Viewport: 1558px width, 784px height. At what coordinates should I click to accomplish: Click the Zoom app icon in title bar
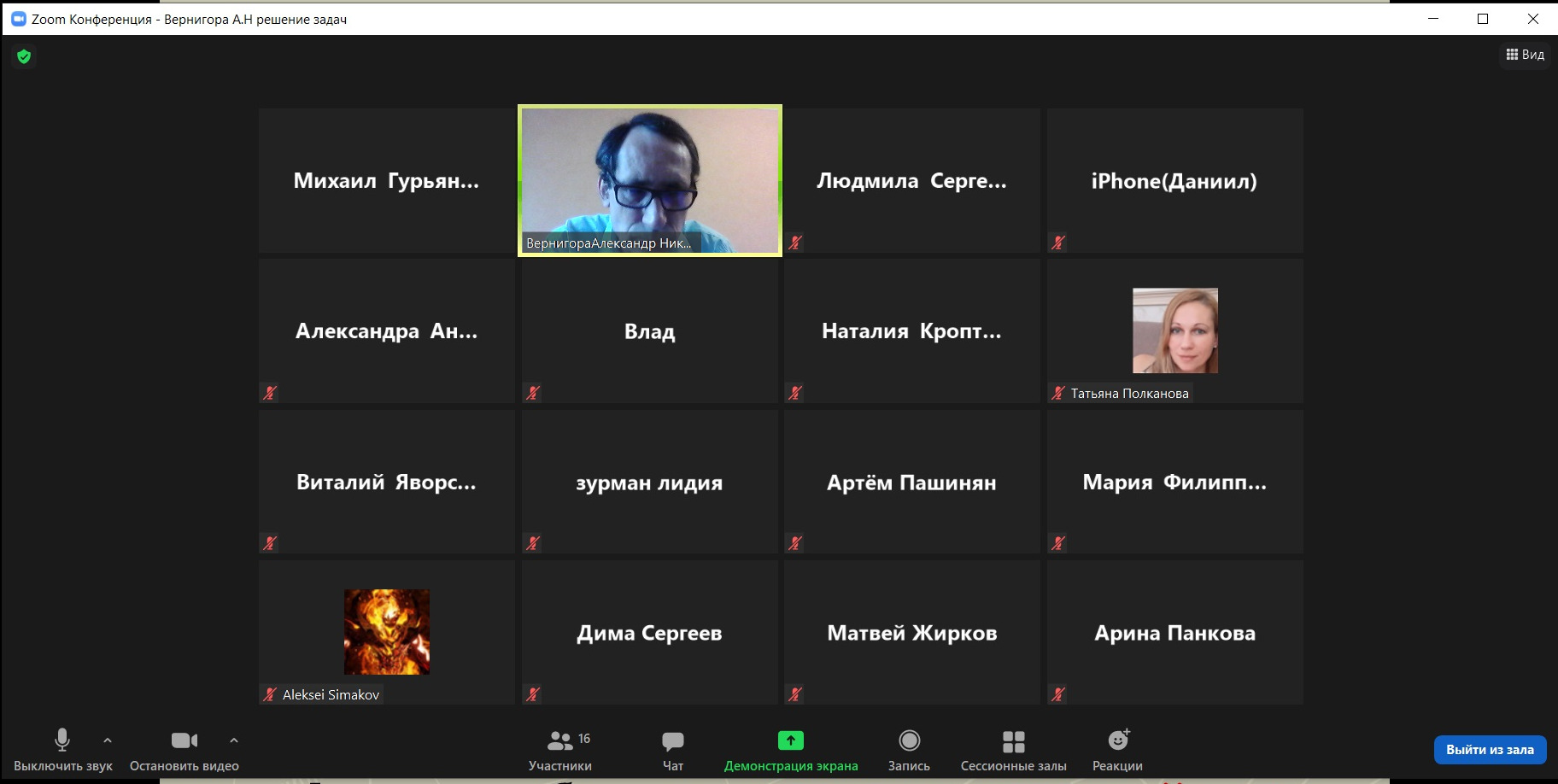pos(18,19)
